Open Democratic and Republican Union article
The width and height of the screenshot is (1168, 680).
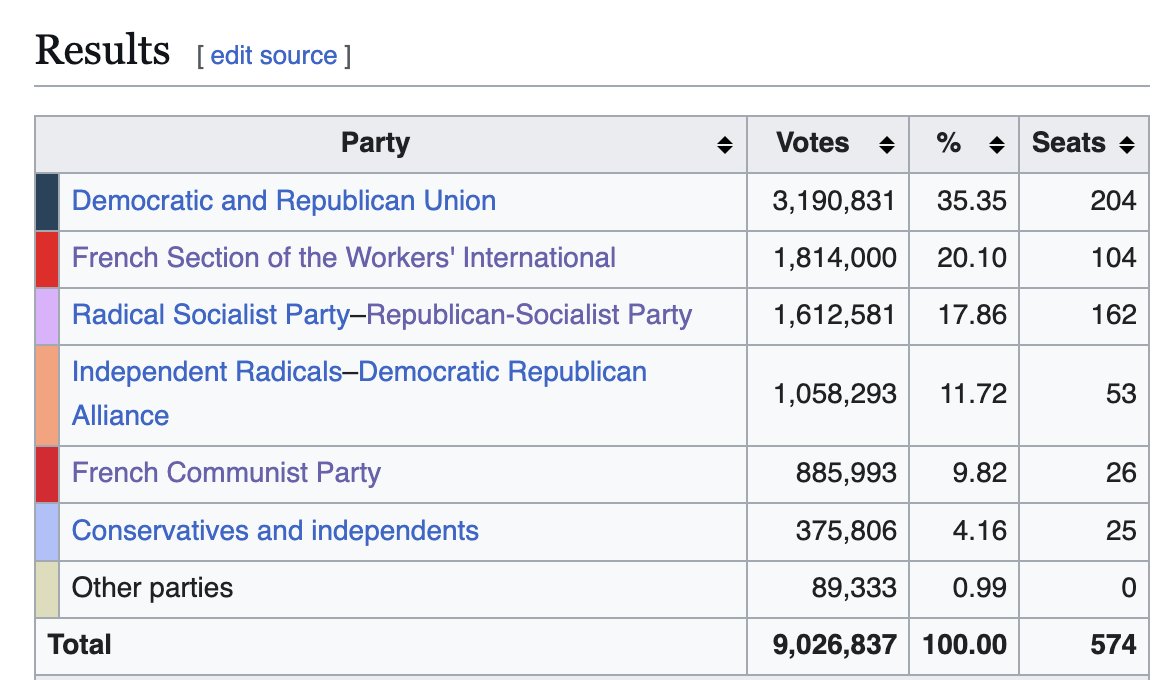(284, 201)
